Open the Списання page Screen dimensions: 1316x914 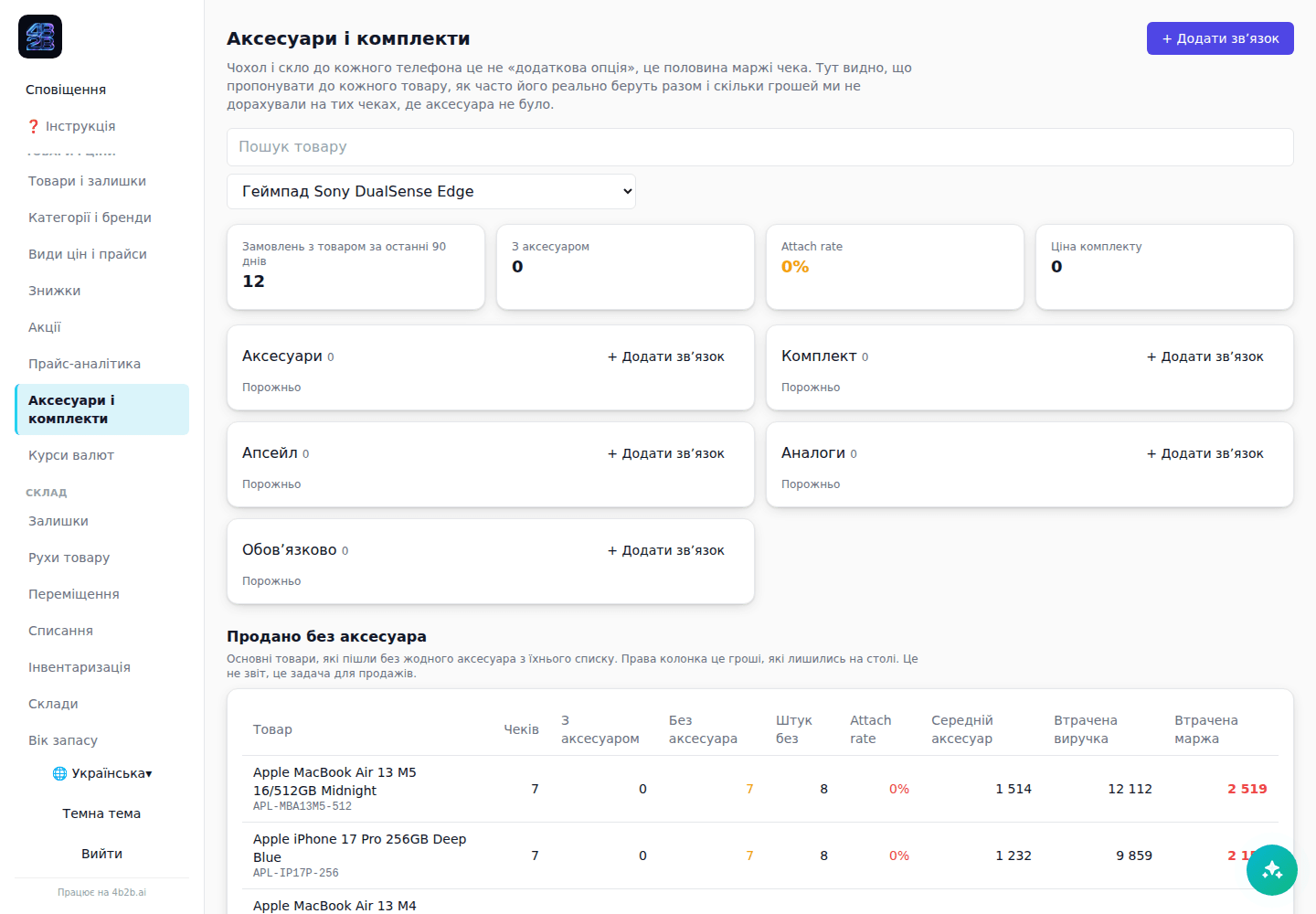pos(101,631)
